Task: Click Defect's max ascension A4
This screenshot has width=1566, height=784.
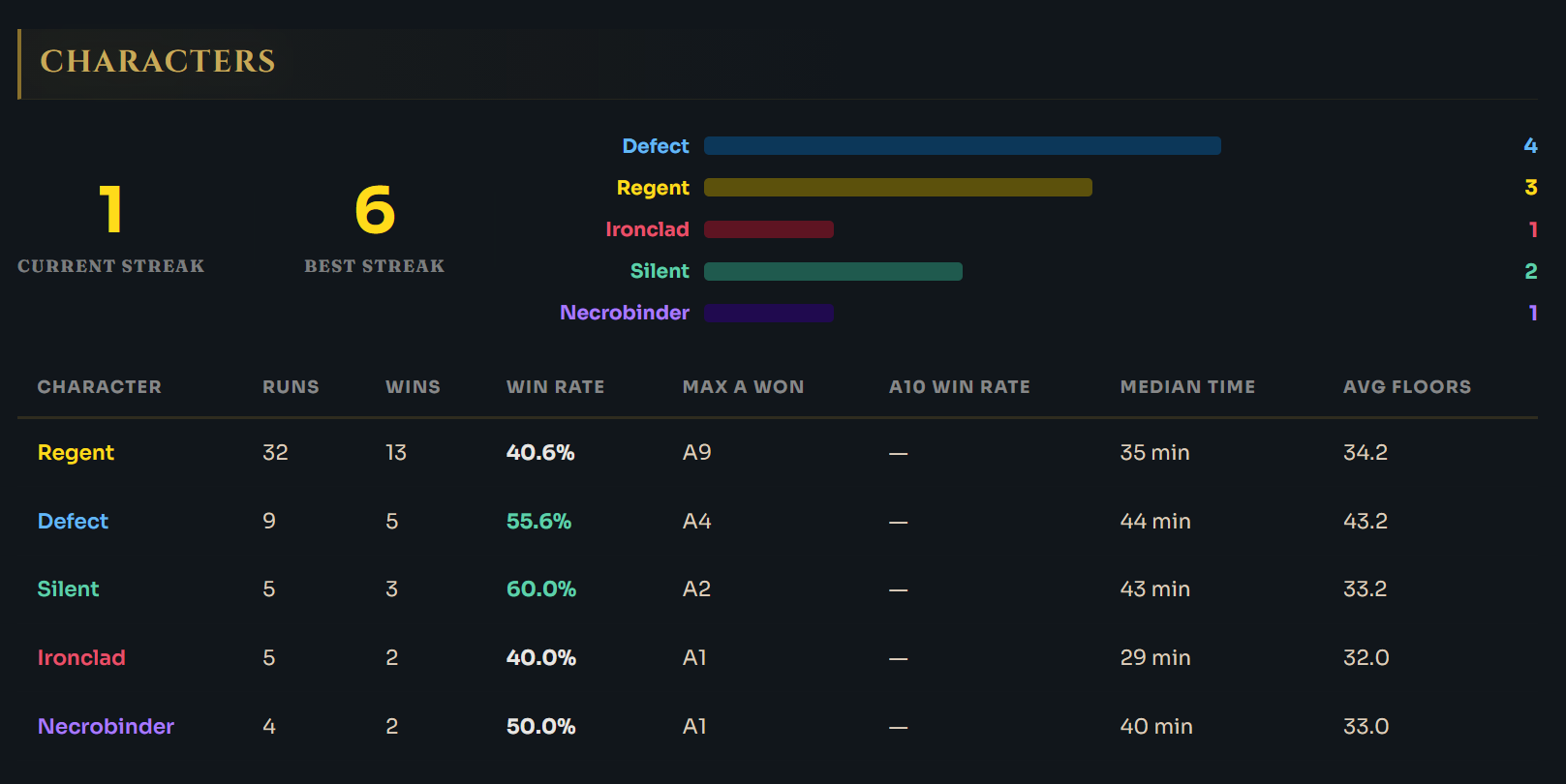Action: (x=697, y=522)
